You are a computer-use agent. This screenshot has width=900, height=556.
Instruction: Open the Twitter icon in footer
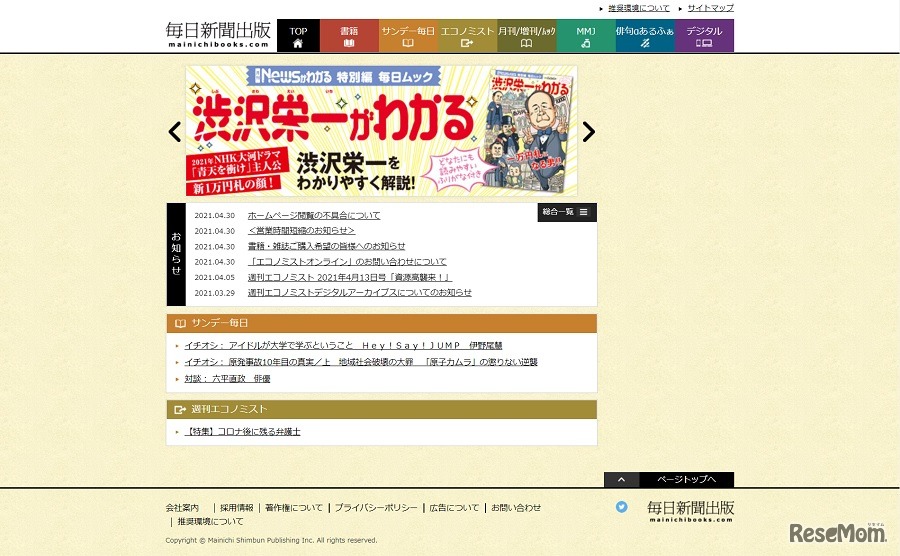point(622,507)
